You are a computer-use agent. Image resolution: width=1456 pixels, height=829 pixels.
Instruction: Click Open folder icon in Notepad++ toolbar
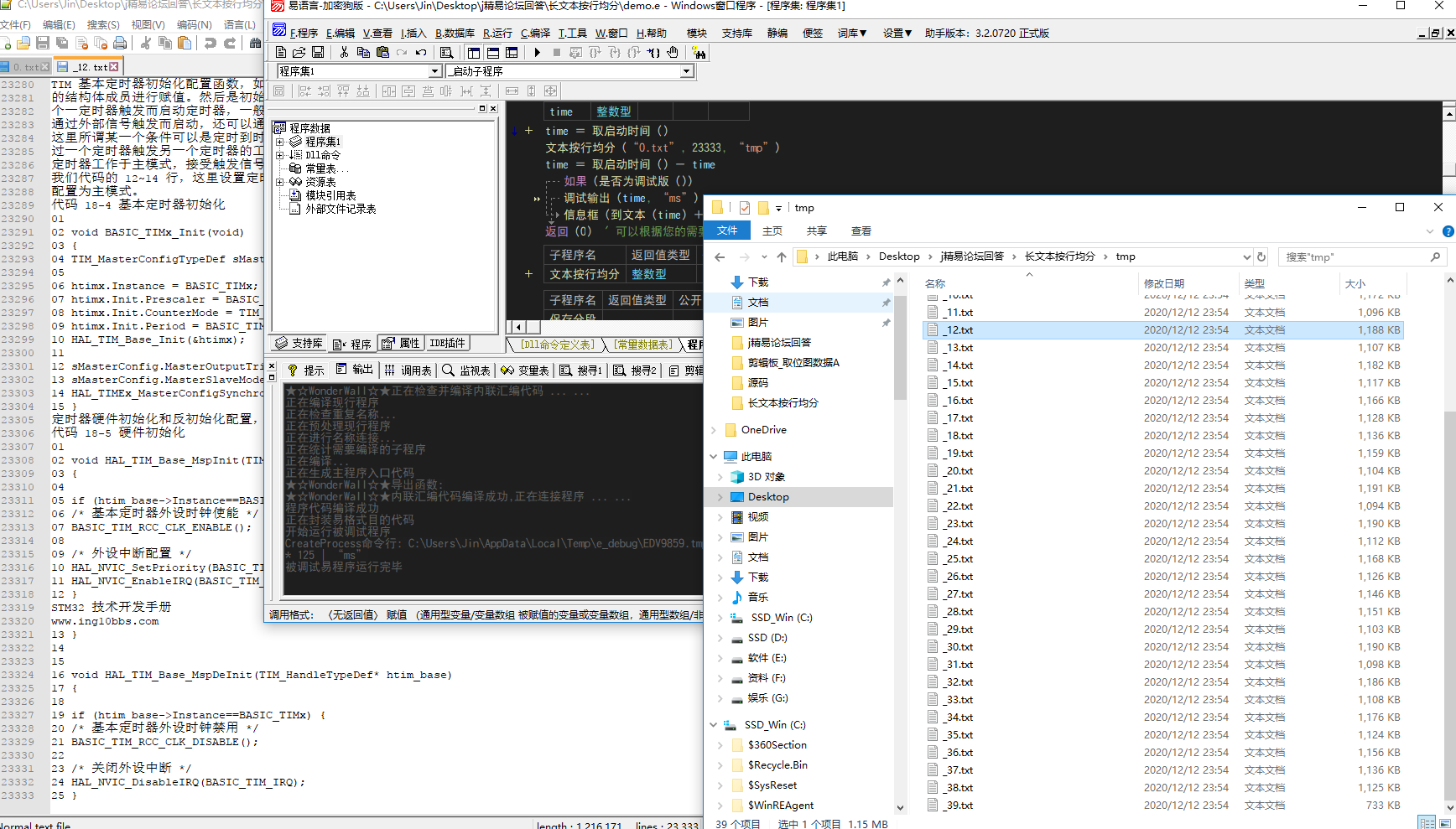(x=23, y=43)
